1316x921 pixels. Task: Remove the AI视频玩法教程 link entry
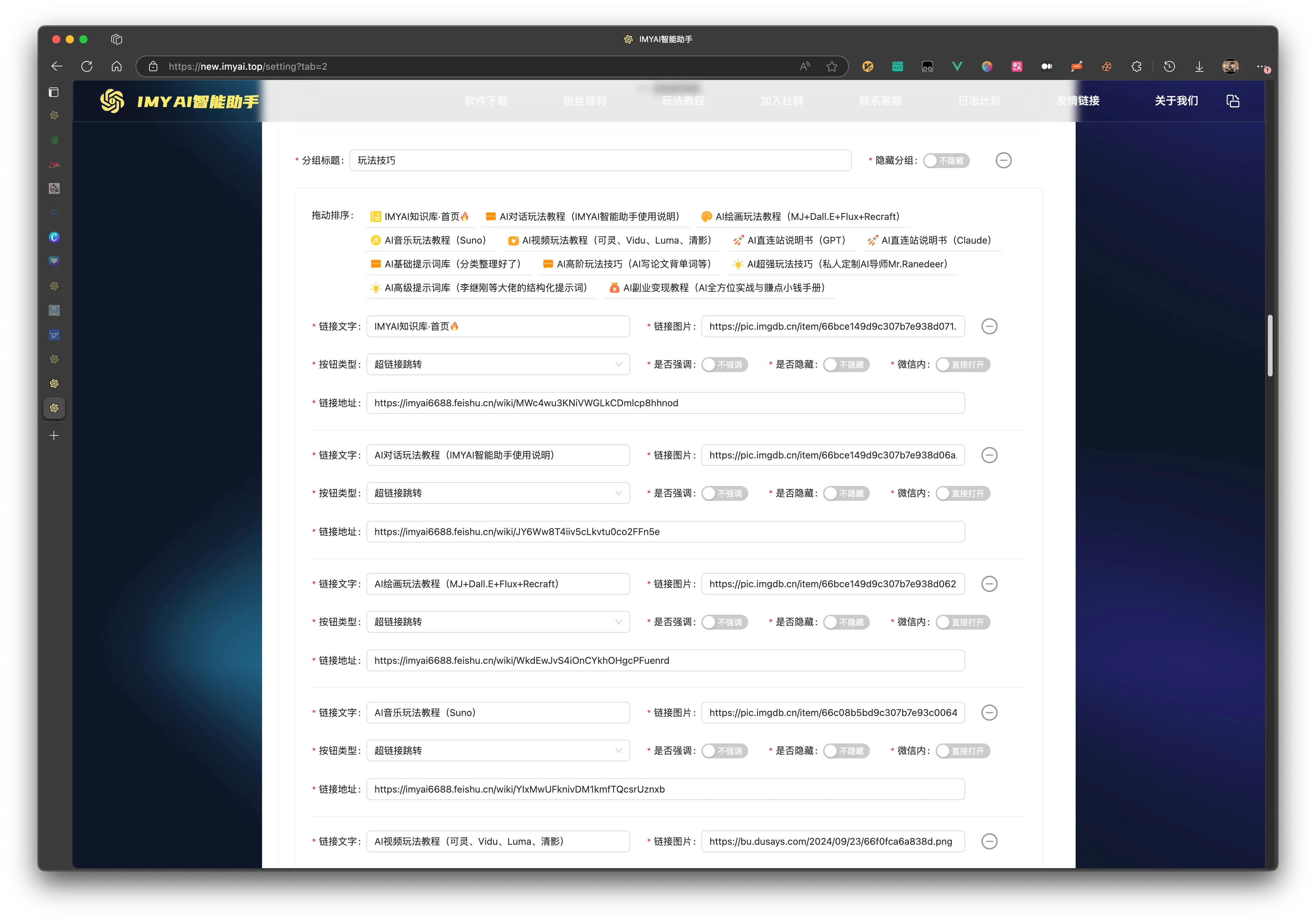pyautogui.click(x=989, y=841)
